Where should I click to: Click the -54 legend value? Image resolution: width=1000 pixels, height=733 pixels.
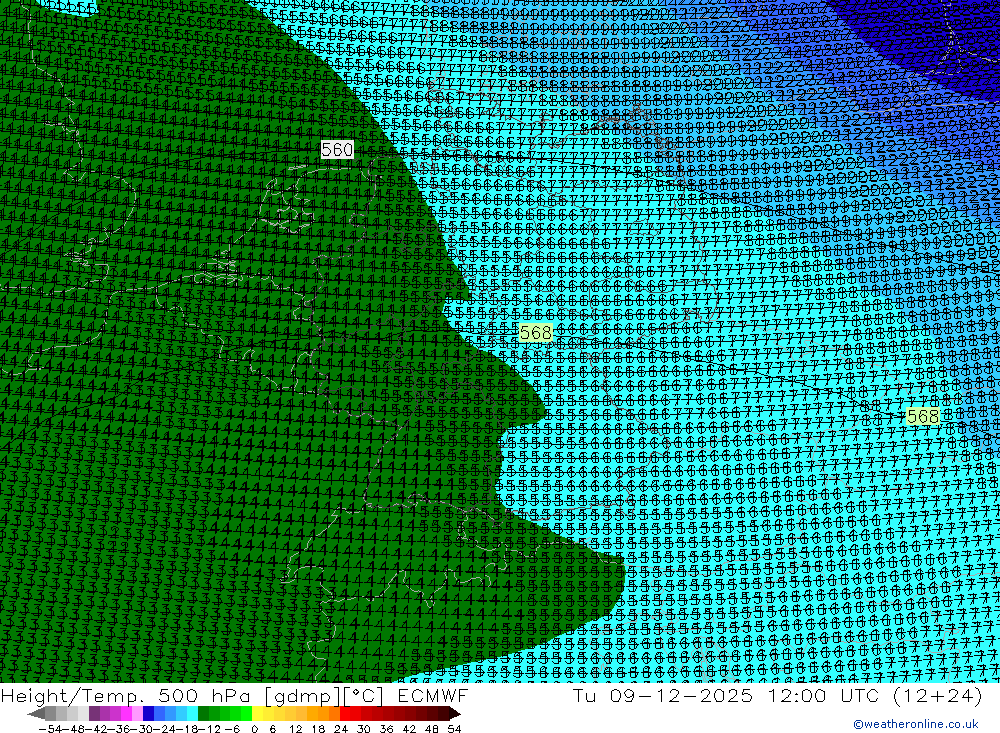(50, 729)
